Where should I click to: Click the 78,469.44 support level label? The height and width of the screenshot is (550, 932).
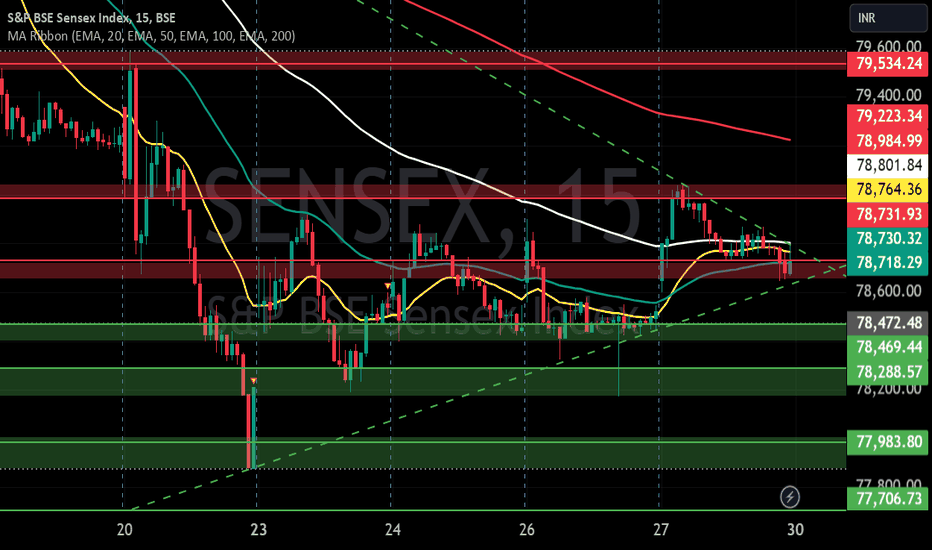click(x=887, y=347)
